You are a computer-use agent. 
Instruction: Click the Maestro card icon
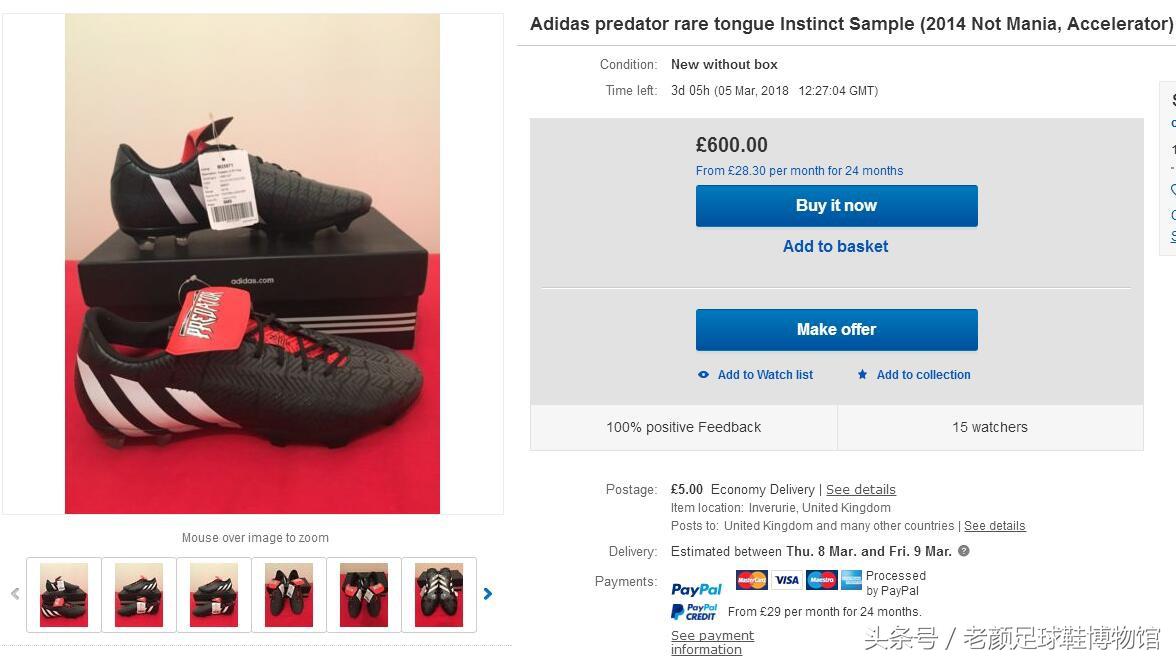(821, 580)
